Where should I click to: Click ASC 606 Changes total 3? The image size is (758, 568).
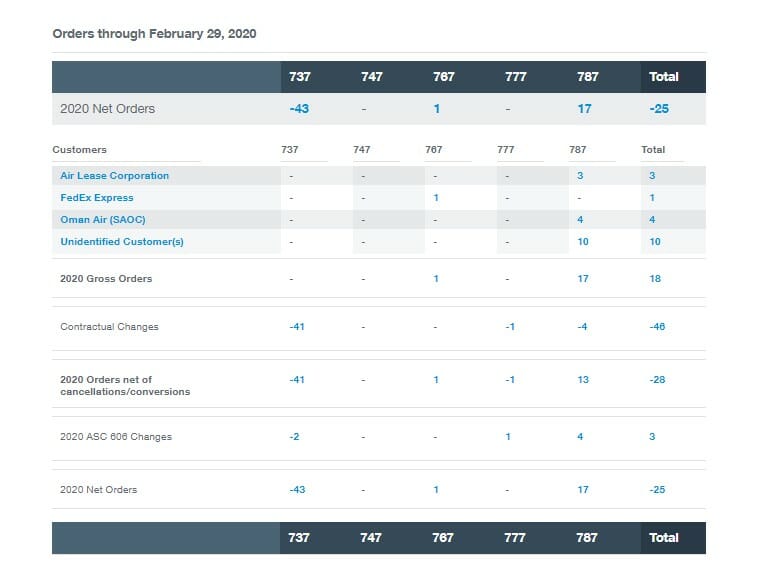tap(652, 437)
